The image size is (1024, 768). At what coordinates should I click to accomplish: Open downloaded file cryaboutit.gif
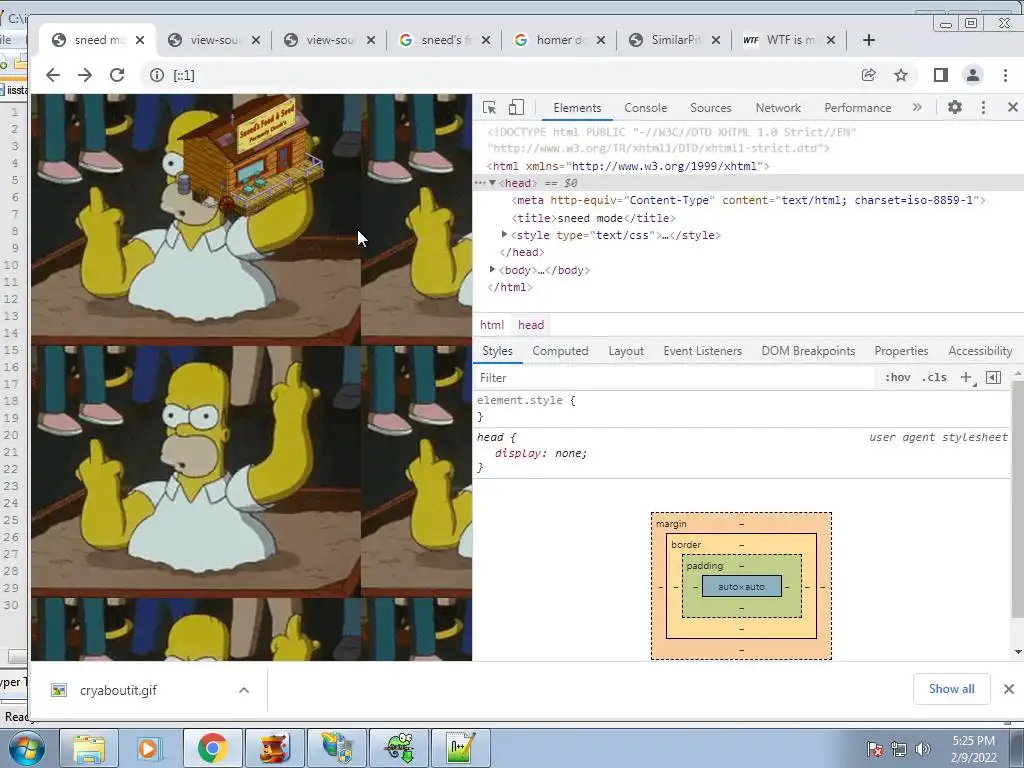pyautogui.click(x=118, y=690)
